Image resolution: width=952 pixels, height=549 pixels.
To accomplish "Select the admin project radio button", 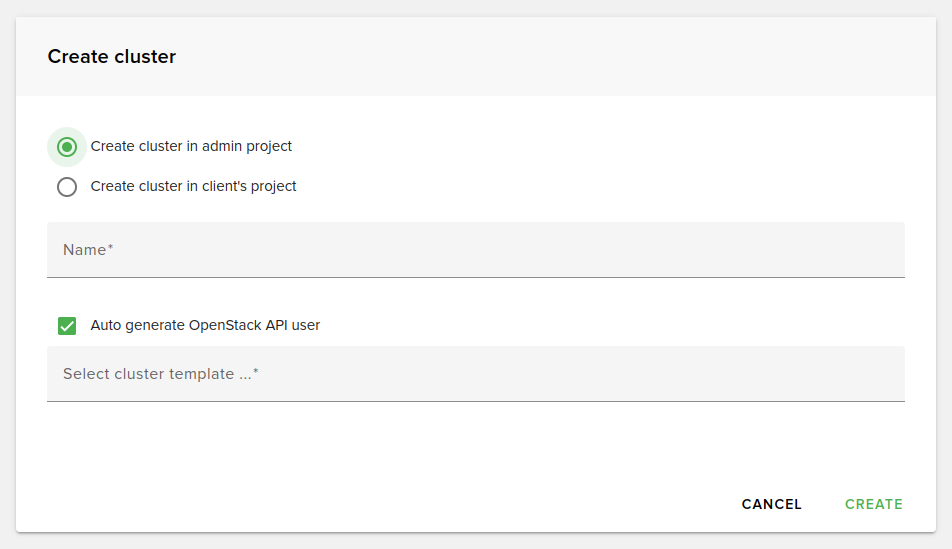I will (67, 147).
